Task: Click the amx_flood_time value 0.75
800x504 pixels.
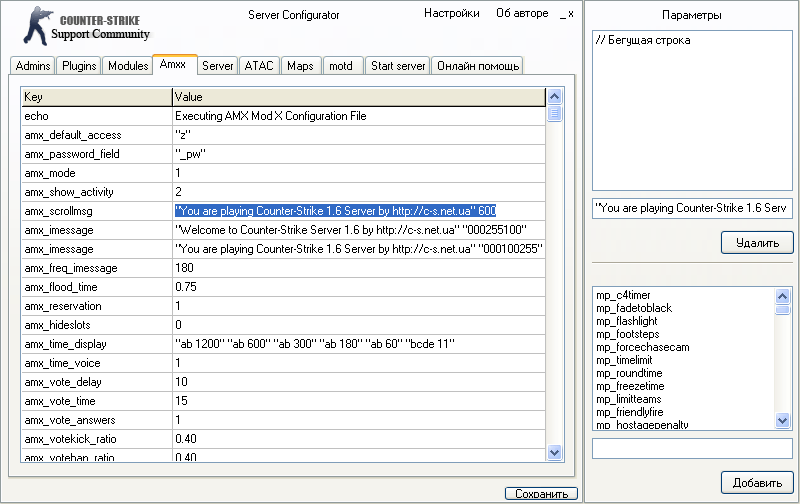Action: click(359, 287)
